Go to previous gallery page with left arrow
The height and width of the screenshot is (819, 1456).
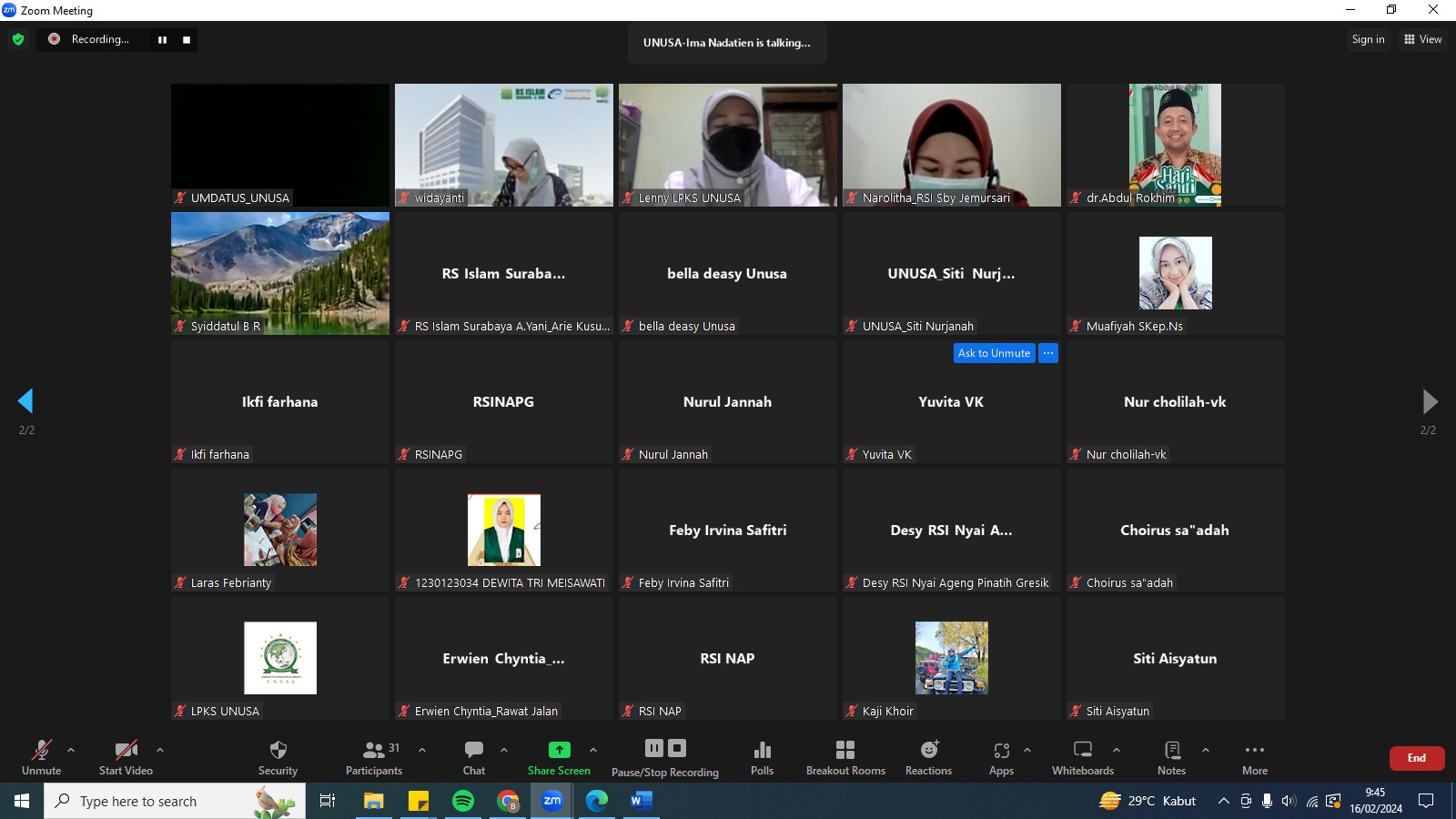[x=25, y=400]
